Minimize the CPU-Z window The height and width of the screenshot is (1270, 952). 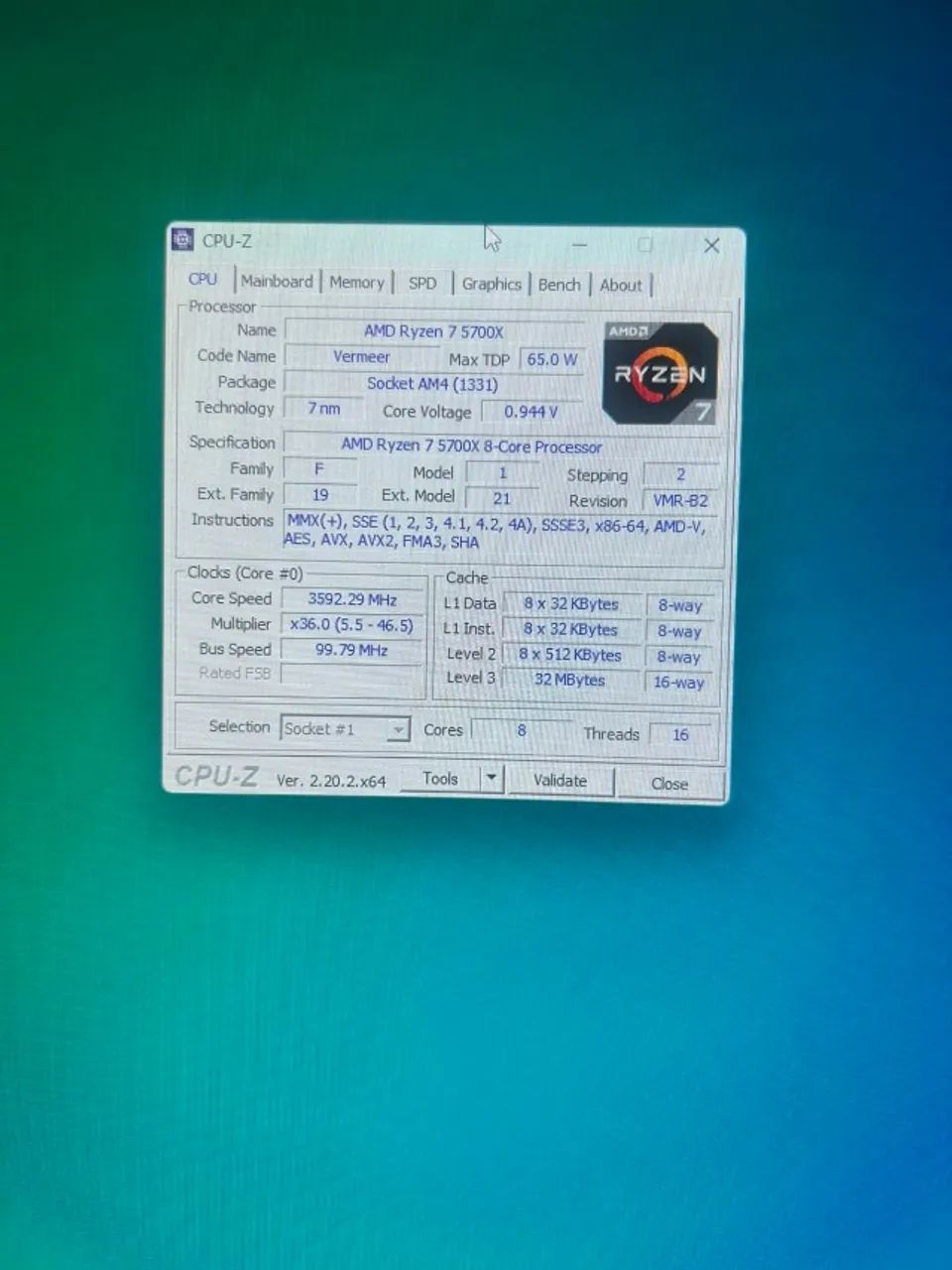[x=580, y=244]
